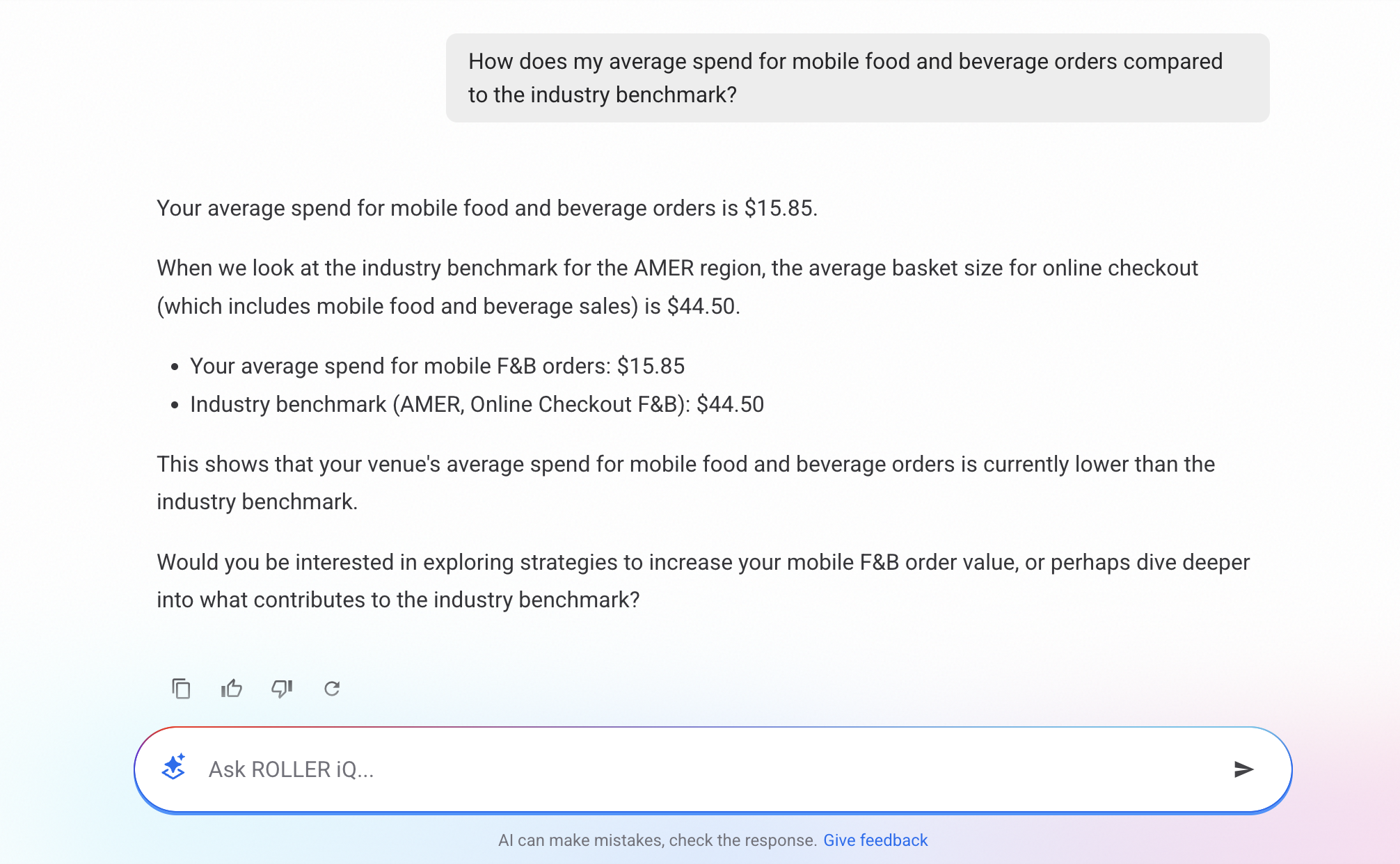Click the paragraph saying spend is lower

point(685,483)
